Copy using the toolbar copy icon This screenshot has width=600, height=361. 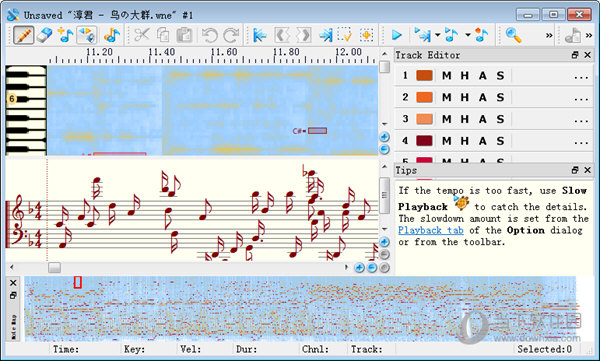coord(163,35)
